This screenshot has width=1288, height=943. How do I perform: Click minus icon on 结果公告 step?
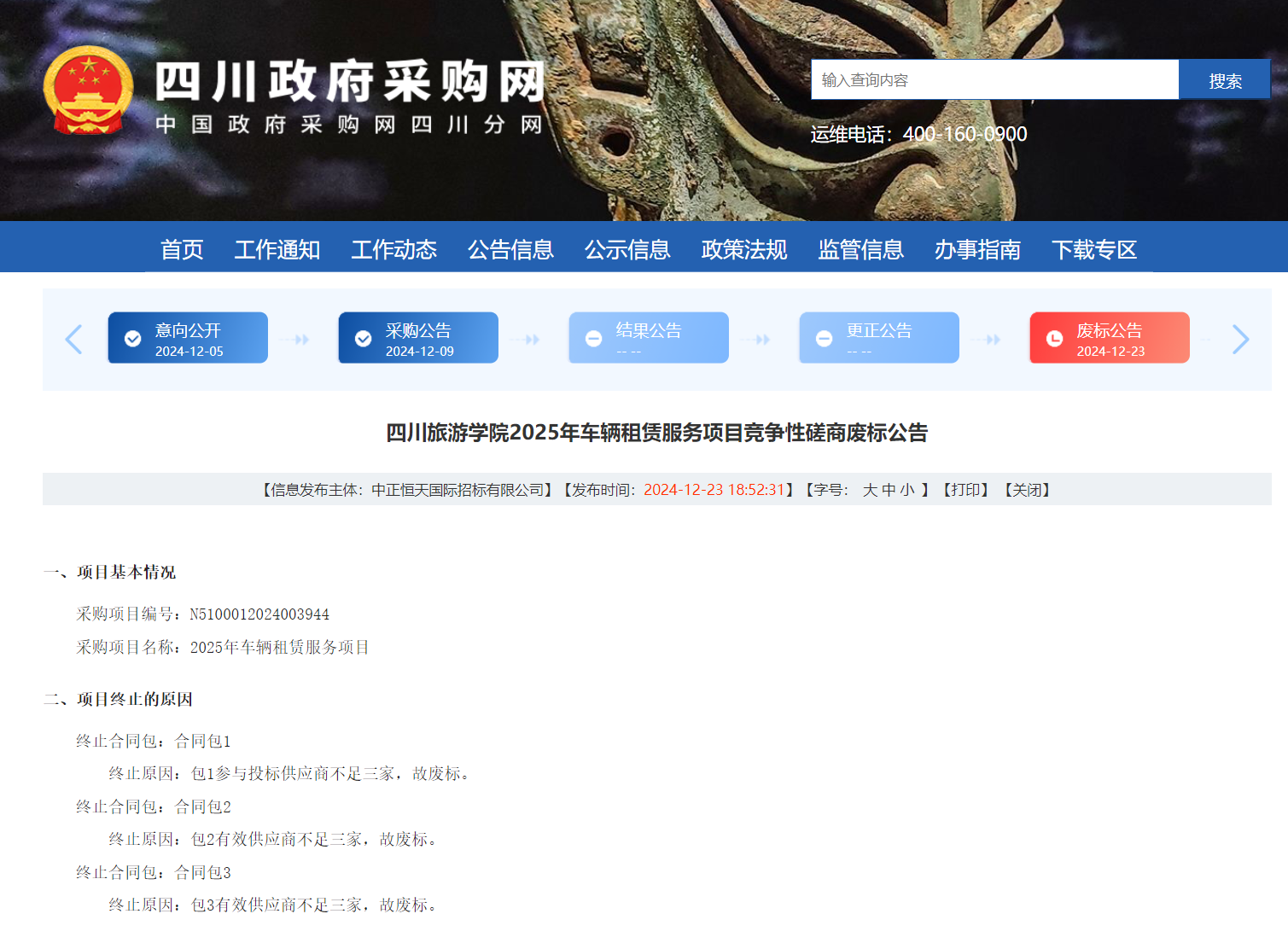click(x=594, y=339)
